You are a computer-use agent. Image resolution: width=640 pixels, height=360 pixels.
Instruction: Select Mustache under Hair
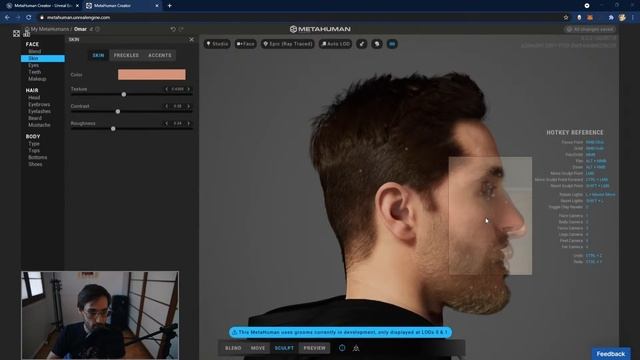click(x=39, y=125)
